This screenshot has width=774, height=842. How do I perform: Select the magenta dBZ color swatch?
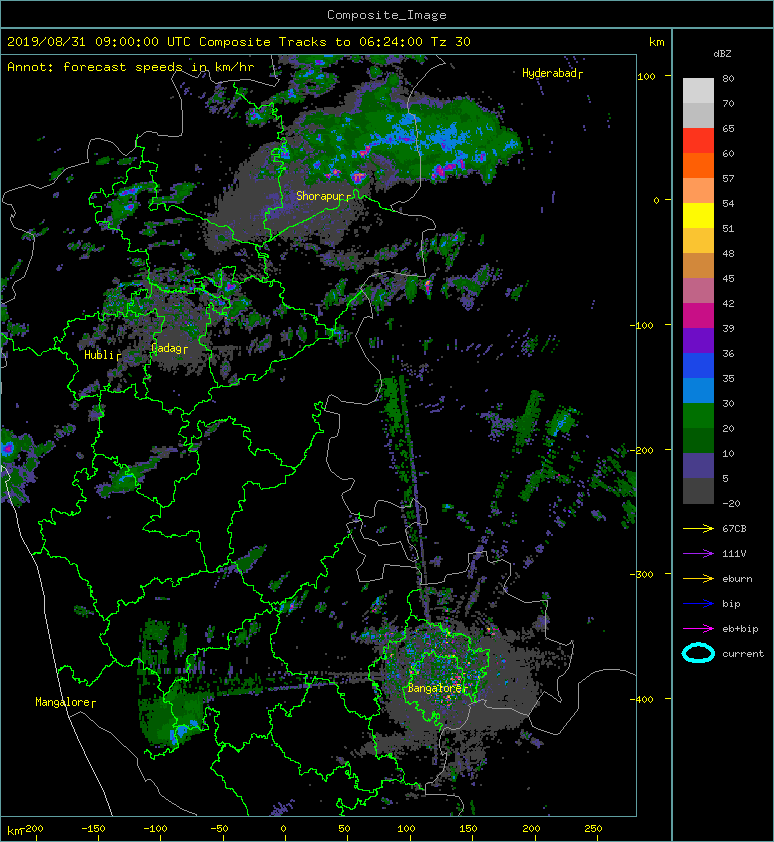(x=698, y=316)
